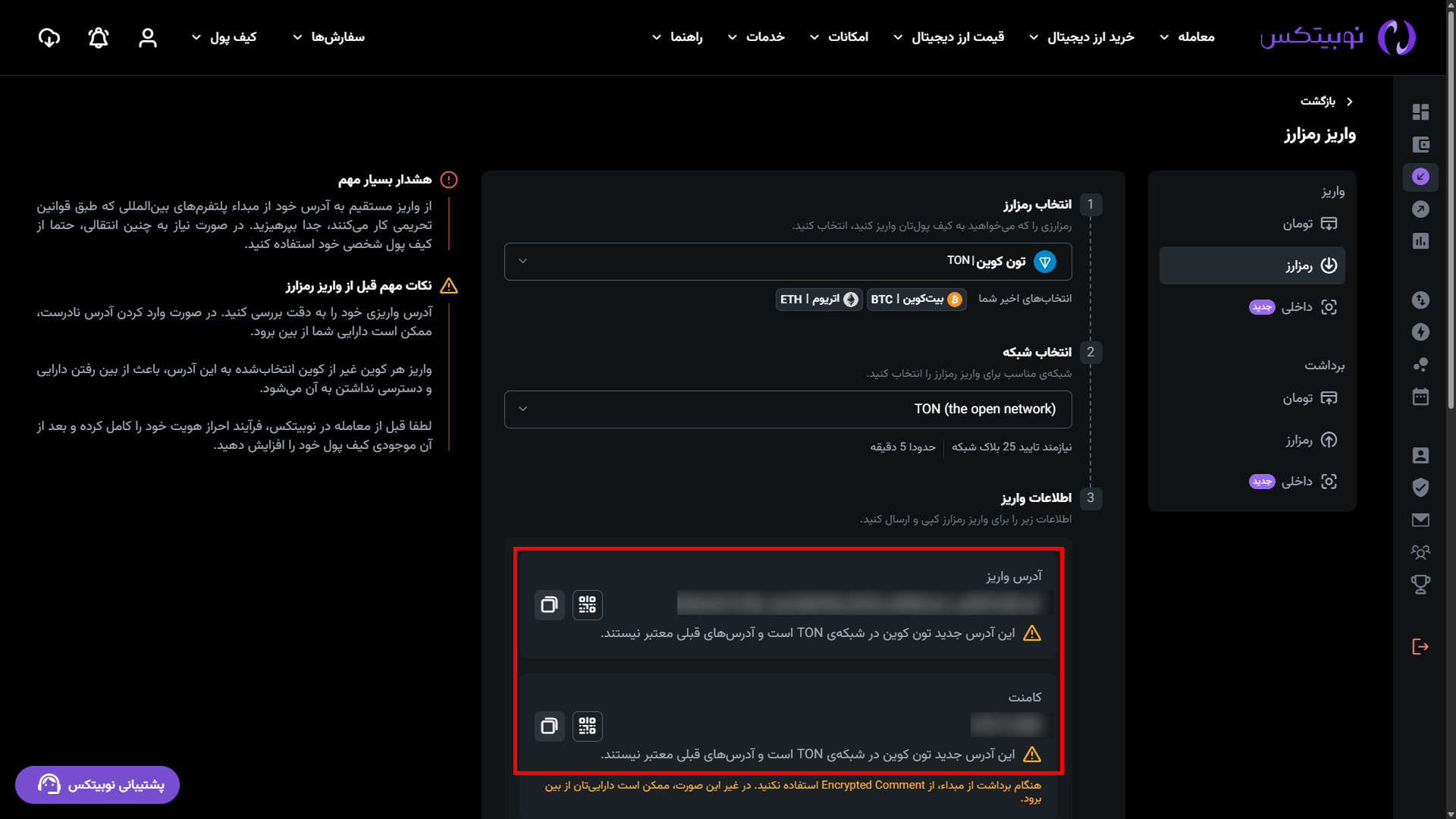
Task: Click the download app icon in header
Action: pos(49,37)
